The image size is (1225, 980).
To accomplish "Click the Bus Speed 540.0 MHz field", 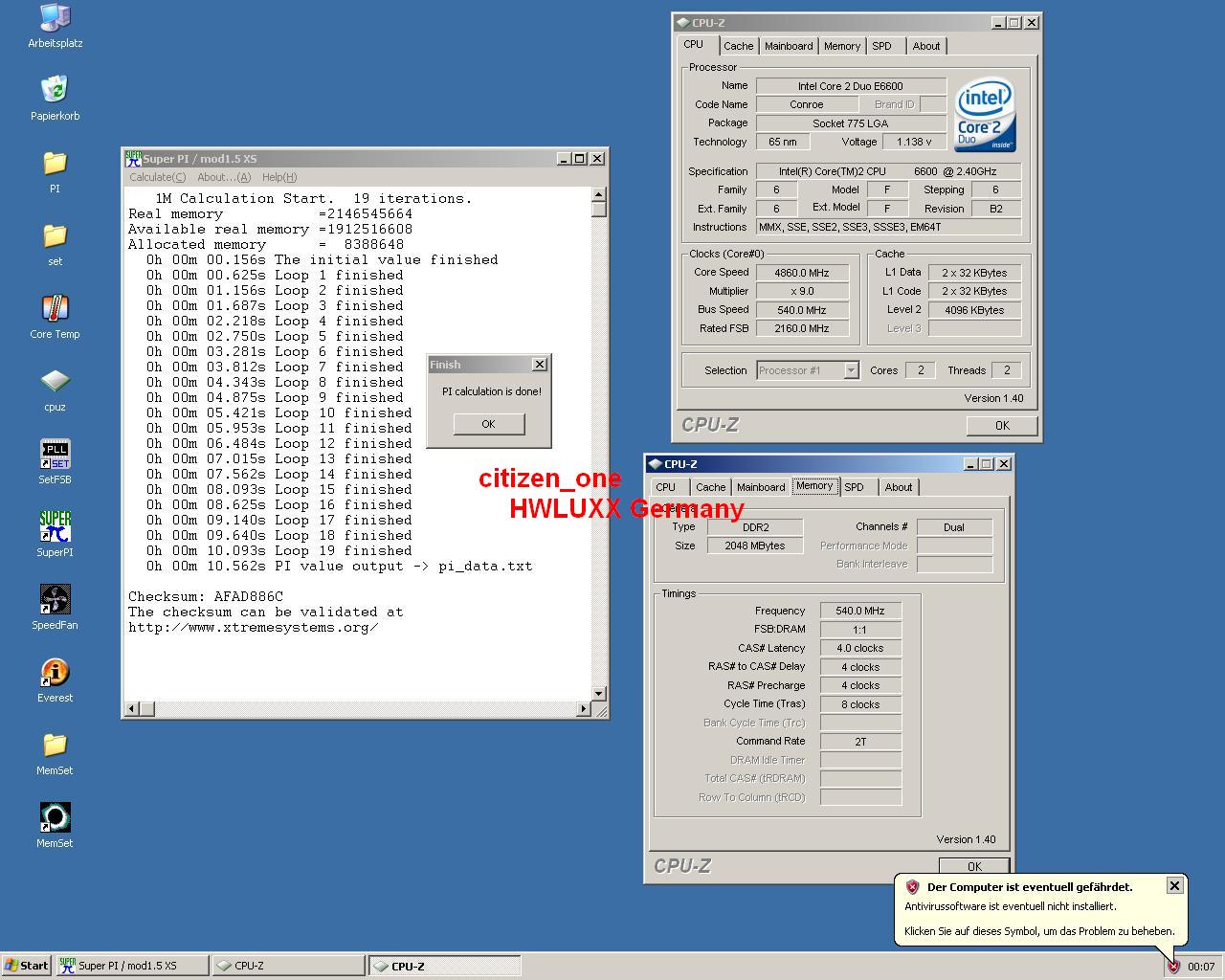I will tap(802, 310).
